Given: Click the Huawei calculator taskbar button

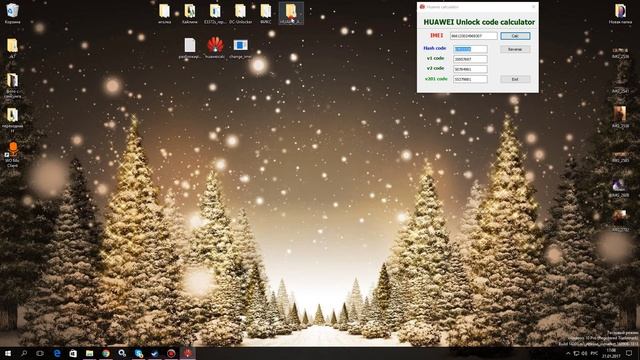Looking at the screenshot, I should 187,353.
